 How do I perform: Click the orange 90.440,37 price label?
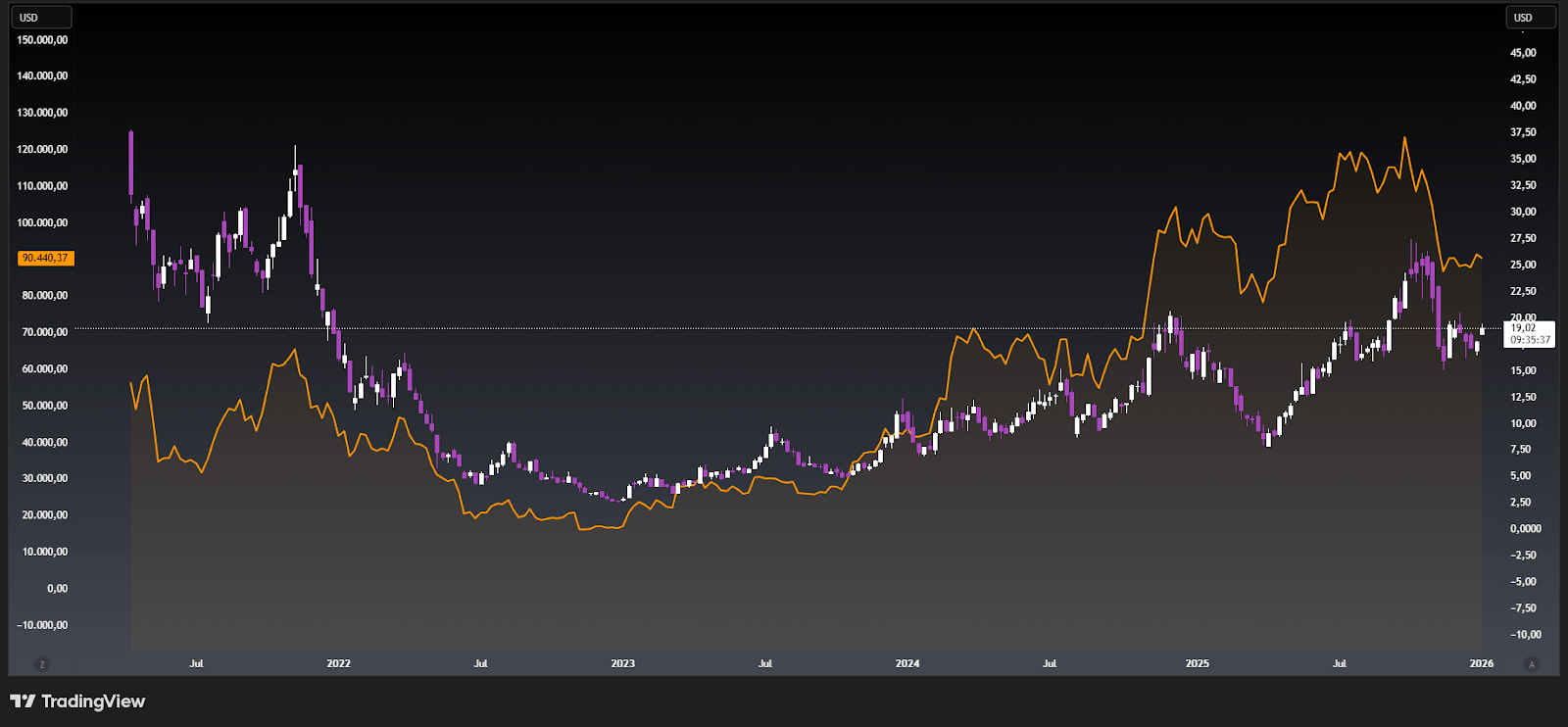point(45,258)
